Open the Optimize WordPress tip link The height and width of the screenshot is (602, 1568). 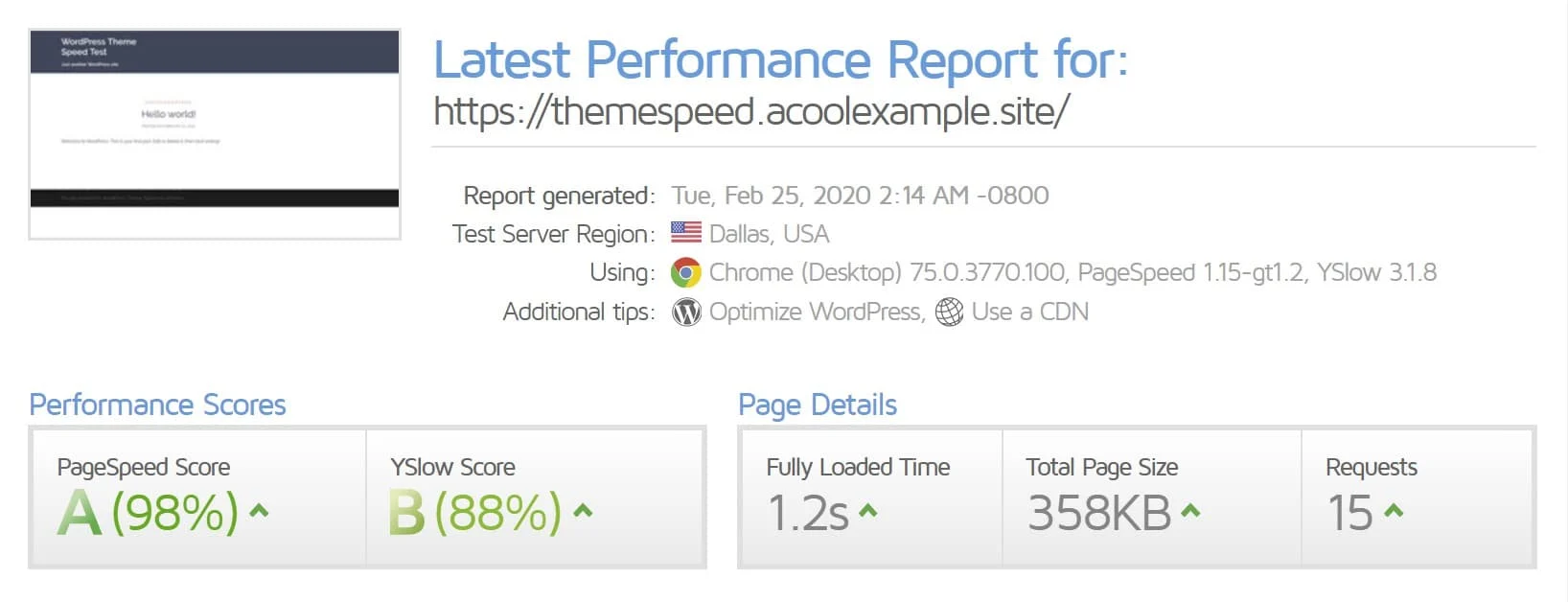pyautogui.click(x=815, y=313)
